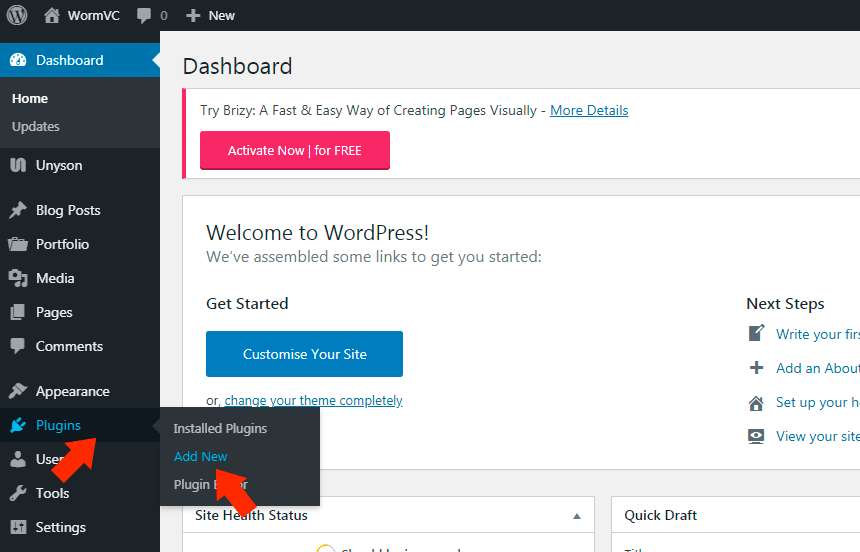Click the Dashboard page title
This screenshot has width=860, height=552.
(237, 66)
